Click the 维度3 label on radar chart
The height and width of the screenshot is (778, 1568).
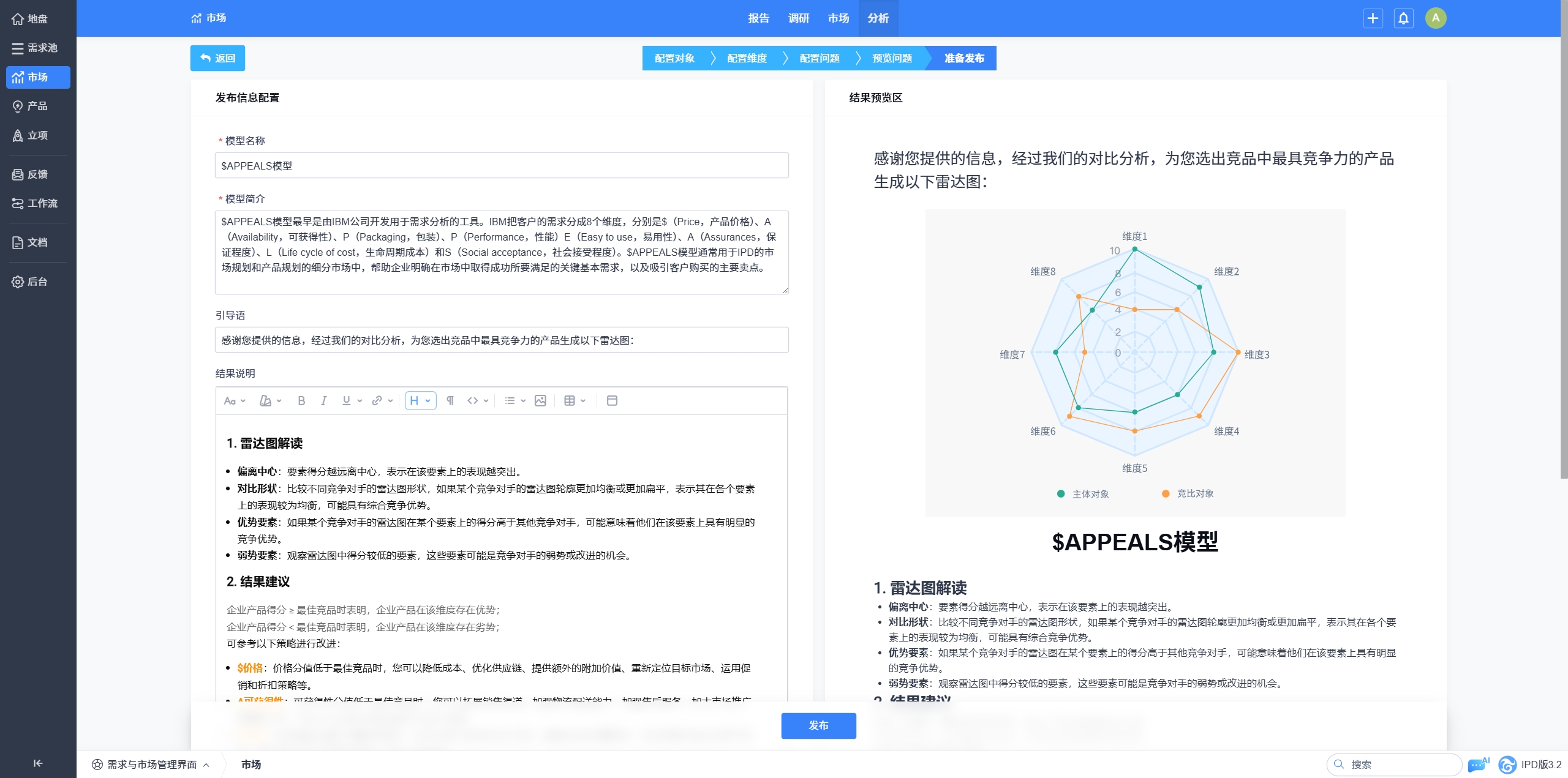(1257, 354)
